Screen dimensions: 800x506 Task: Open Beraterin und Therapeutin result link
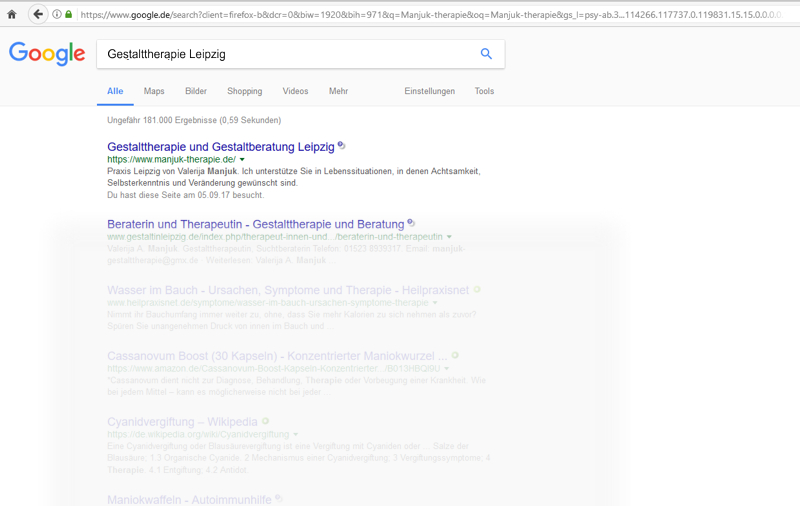(256, 224)
